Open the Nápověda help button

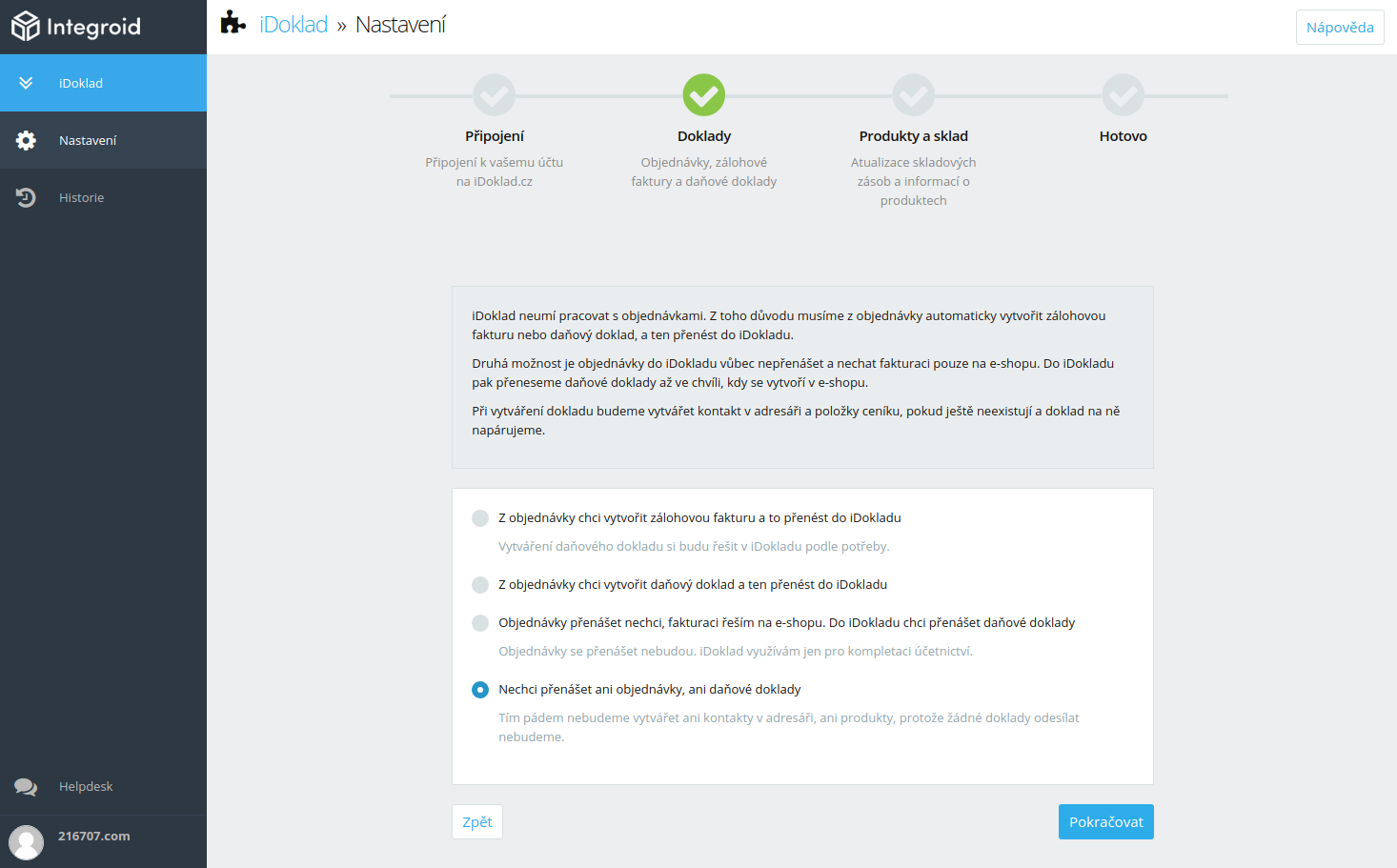[x=1340, y=28]
